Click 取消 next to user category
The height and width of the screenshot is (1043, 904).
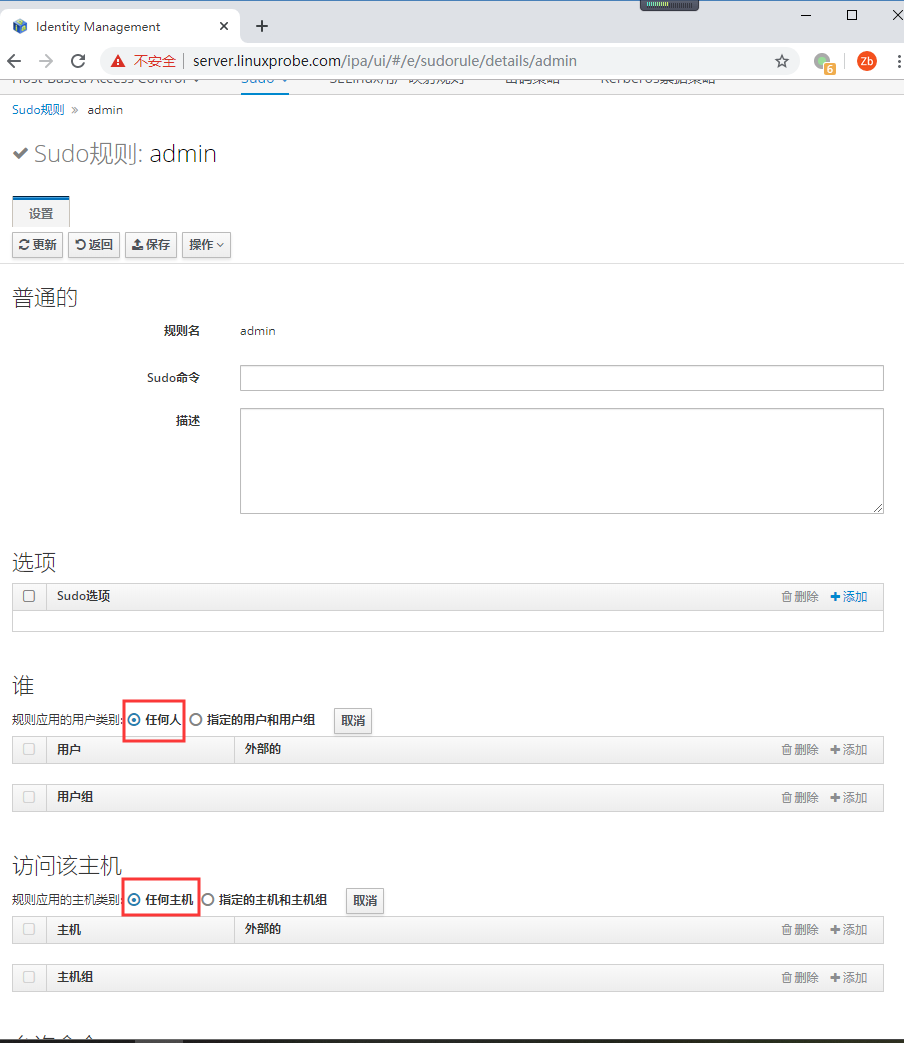tap(353, 721)
